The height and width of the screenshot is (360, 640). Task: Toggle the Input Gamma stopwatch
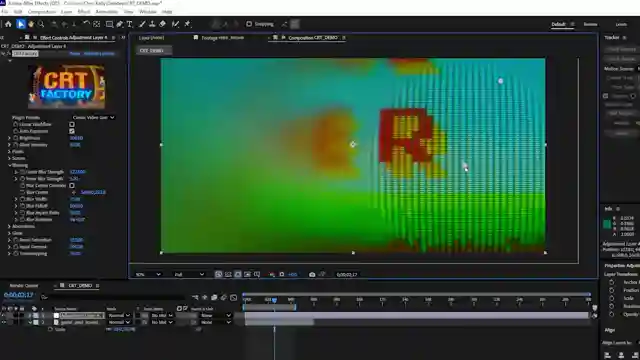pos(16,247)
